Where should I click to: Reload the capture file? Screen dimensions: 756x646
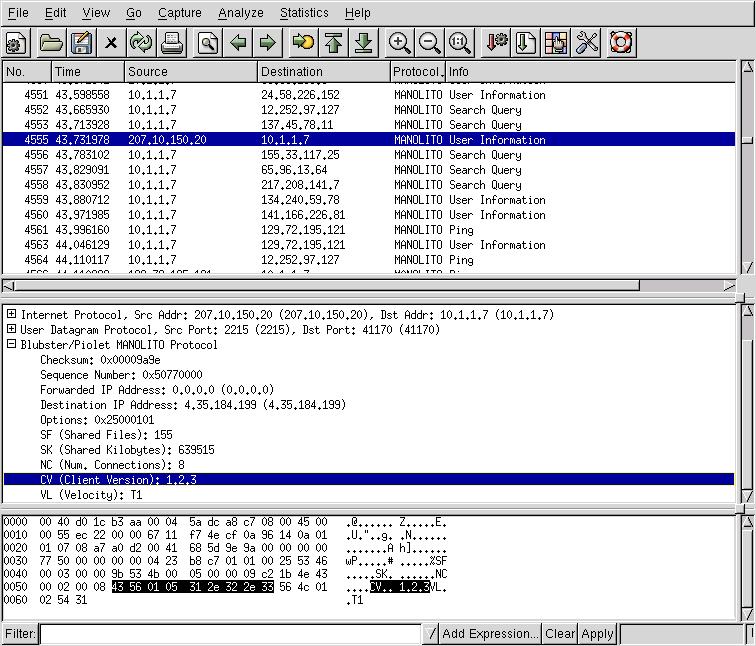141,43
